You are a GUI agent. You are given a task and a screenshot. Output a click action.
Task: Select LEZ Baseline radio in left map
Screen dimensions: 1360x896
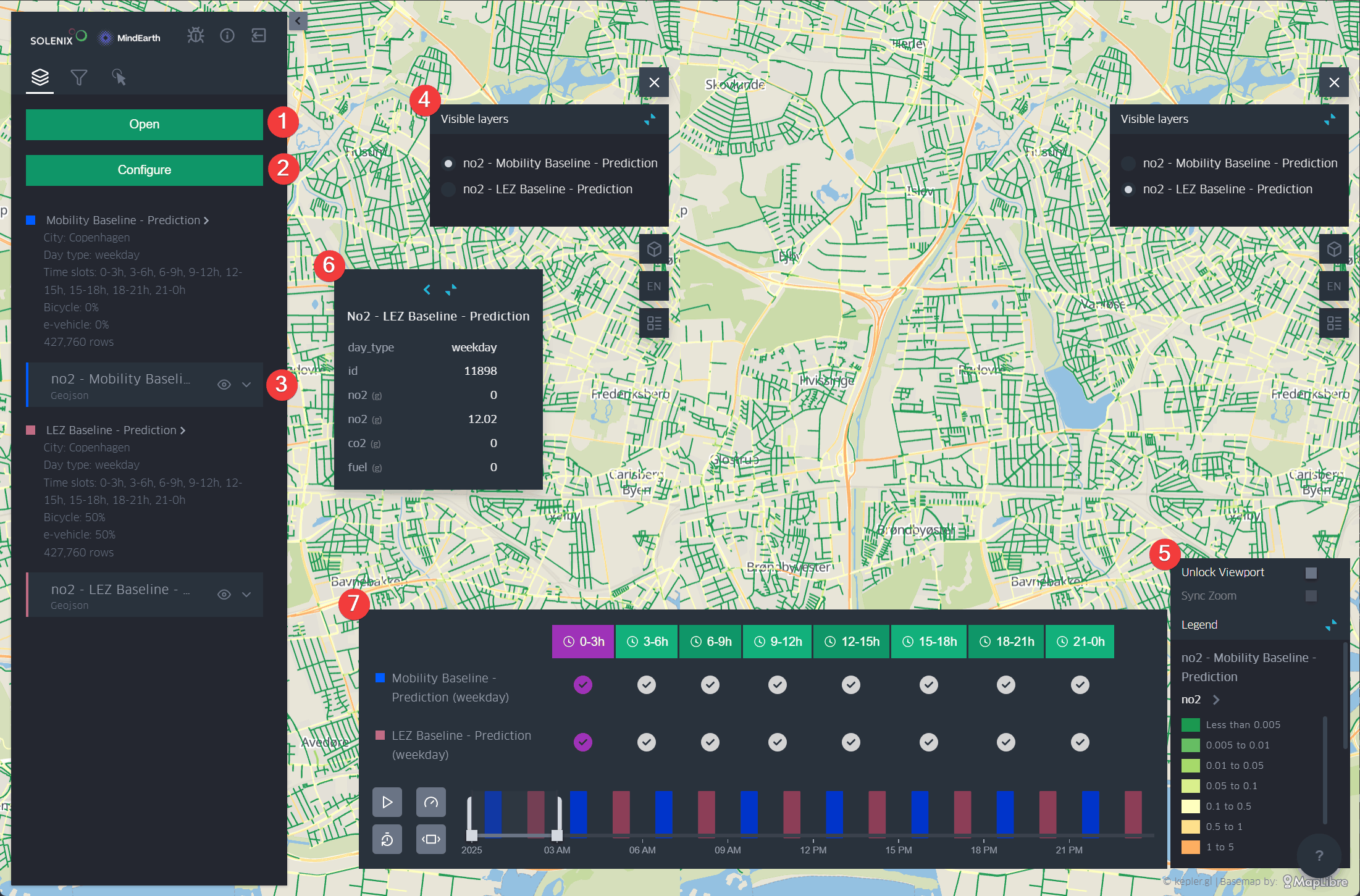449,190
